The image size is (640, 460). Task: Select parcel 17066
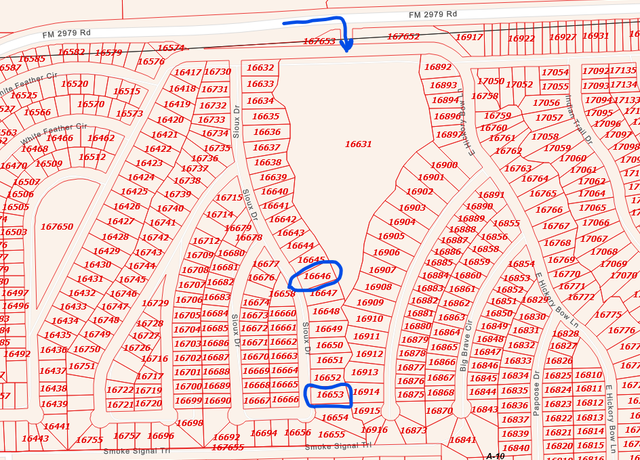(x=596, y=223)
